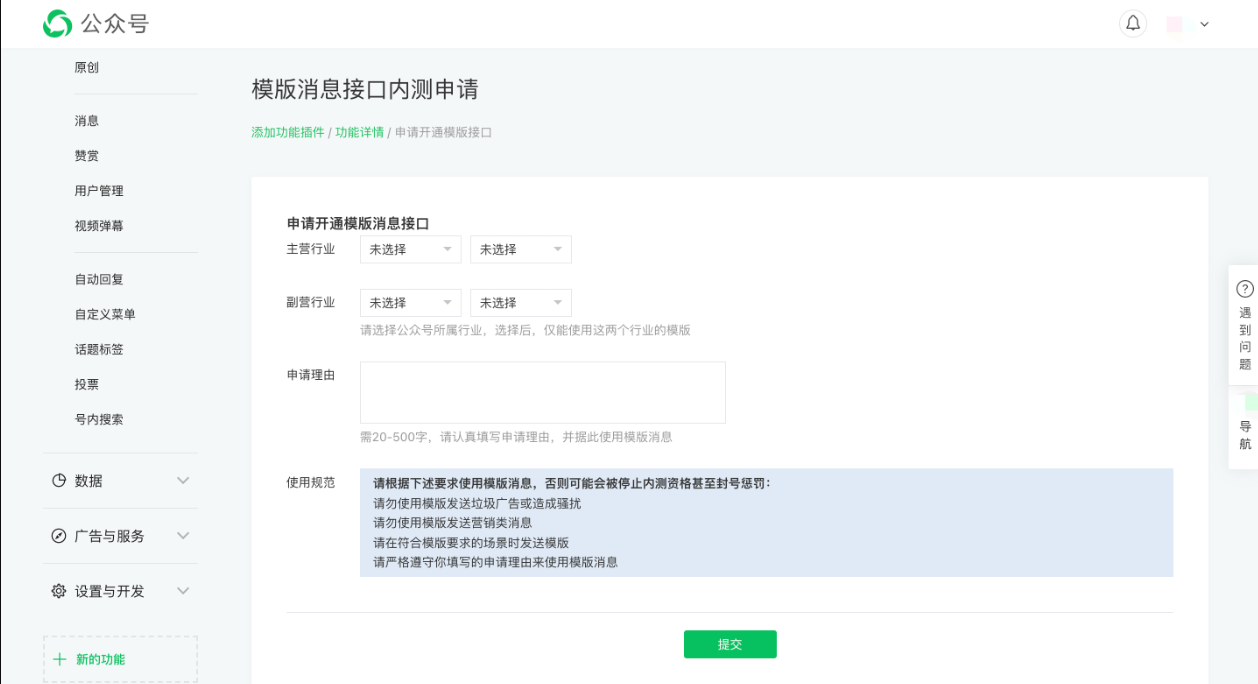Click the 广告与服务 menu label
Viewport: 1258px width, 684px height.
(x=110, y=536)
